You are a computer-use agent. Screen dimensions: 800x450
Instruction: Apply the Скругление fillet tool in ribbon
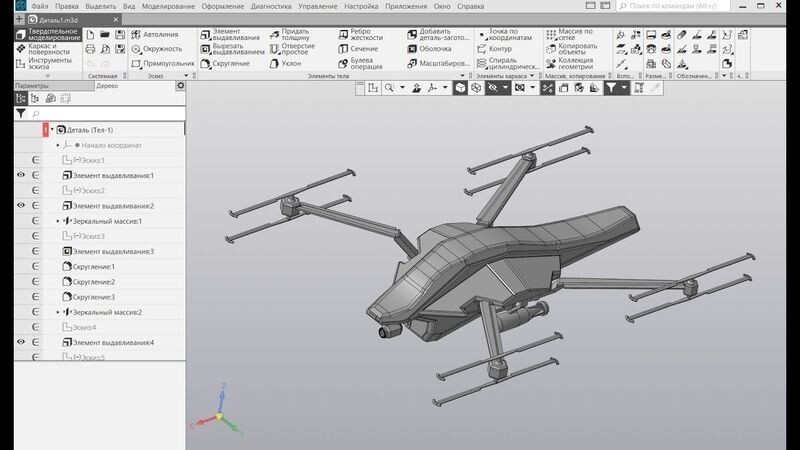[x=225, y=64]
